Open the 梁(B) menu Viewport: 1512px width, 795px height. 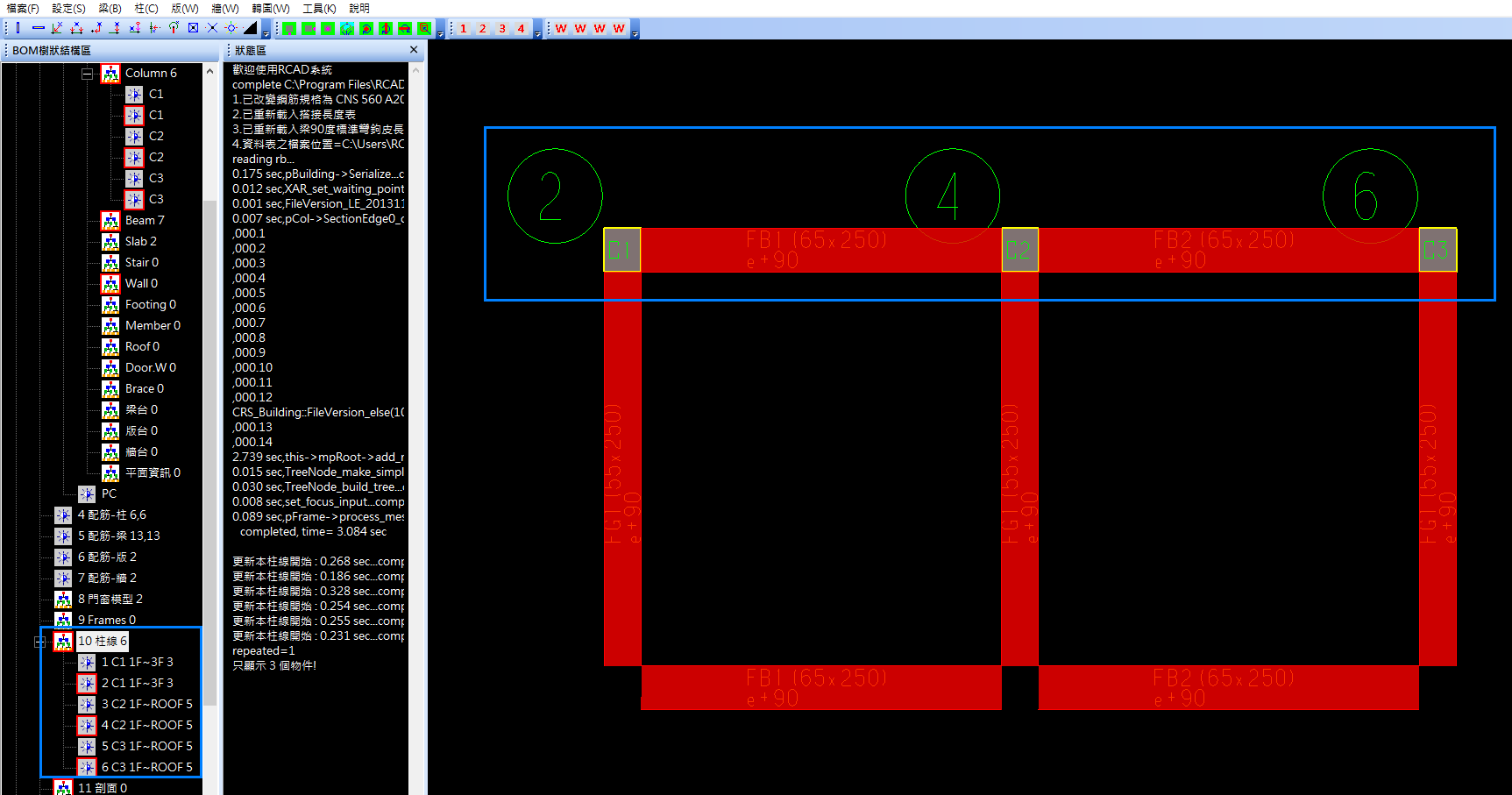click(110, 8)
